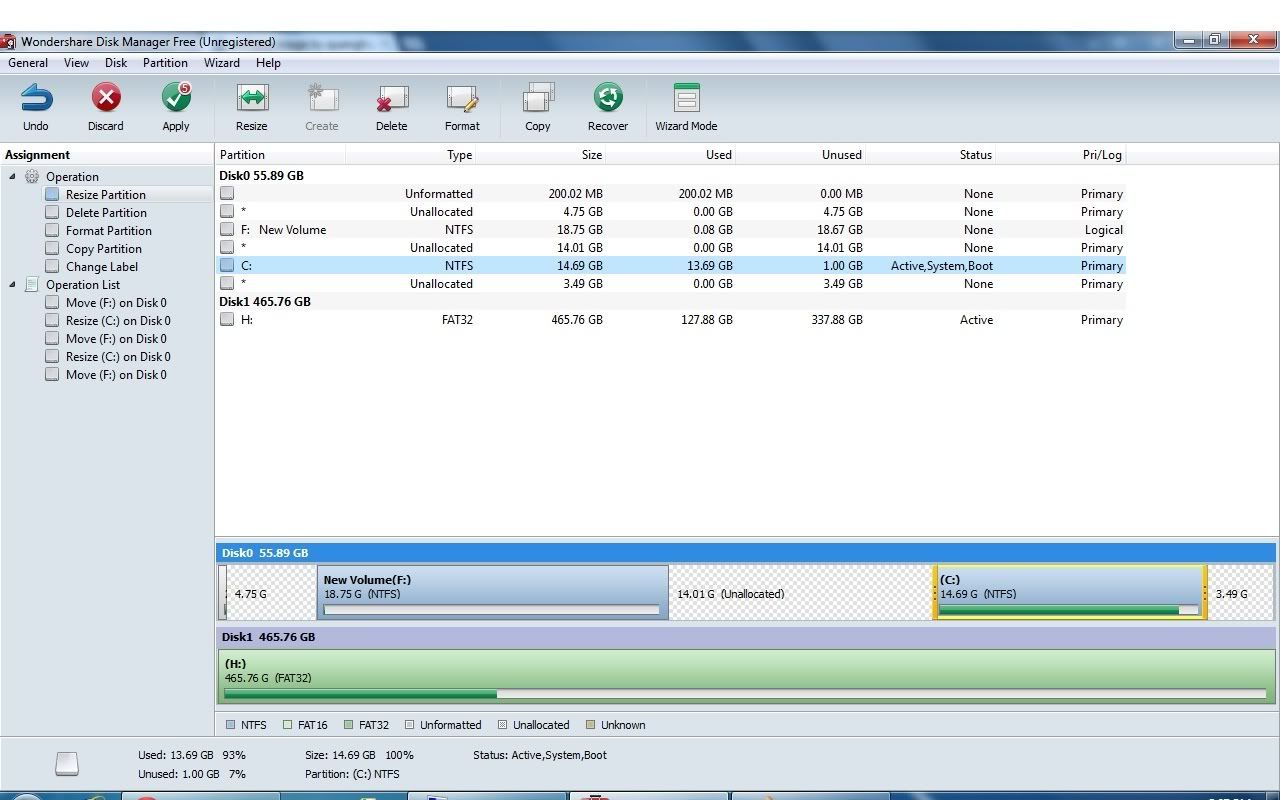Click the Copy partition toolbar icon
Image resolution: width=1280 pixels, height=800 pixels.
click(x=538, y=98)
